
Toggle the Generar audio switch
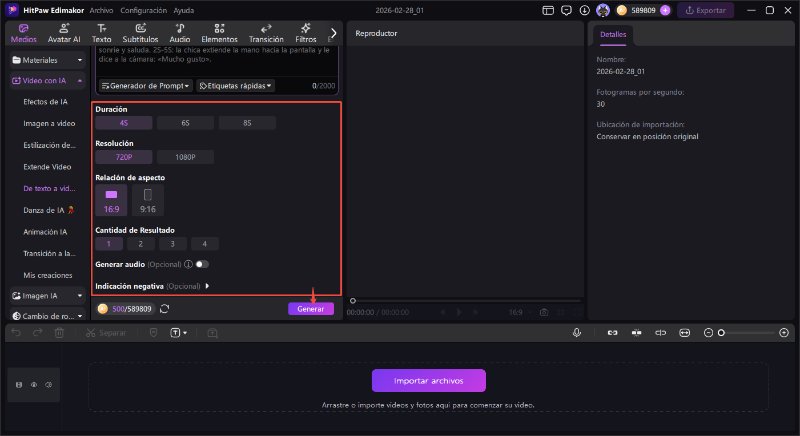[202, 264]
